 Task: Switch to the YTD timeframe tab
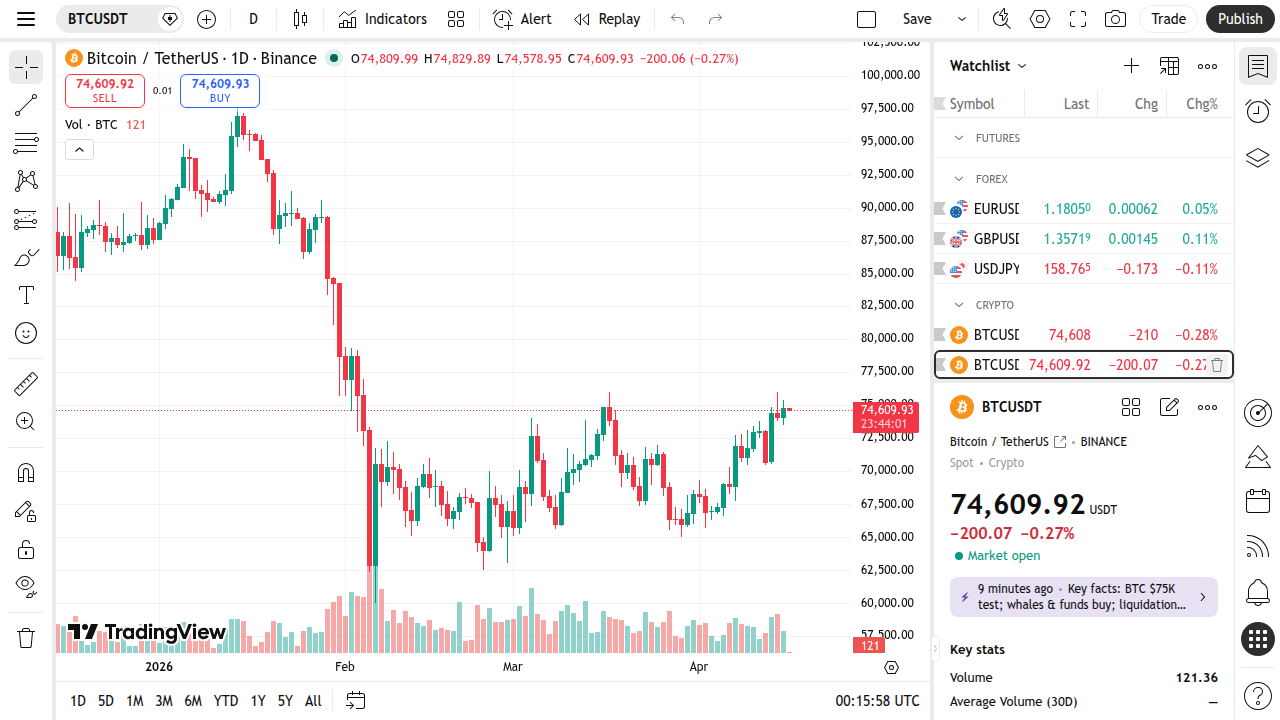click(226, 701)
